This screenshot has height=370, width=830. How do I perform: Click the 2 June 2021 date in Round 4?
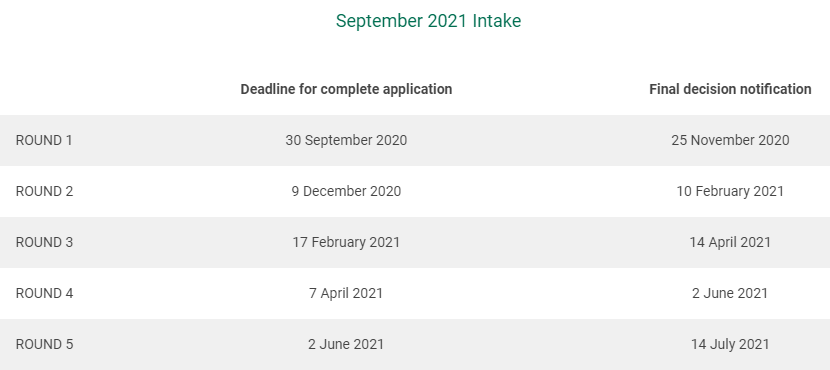730,293
